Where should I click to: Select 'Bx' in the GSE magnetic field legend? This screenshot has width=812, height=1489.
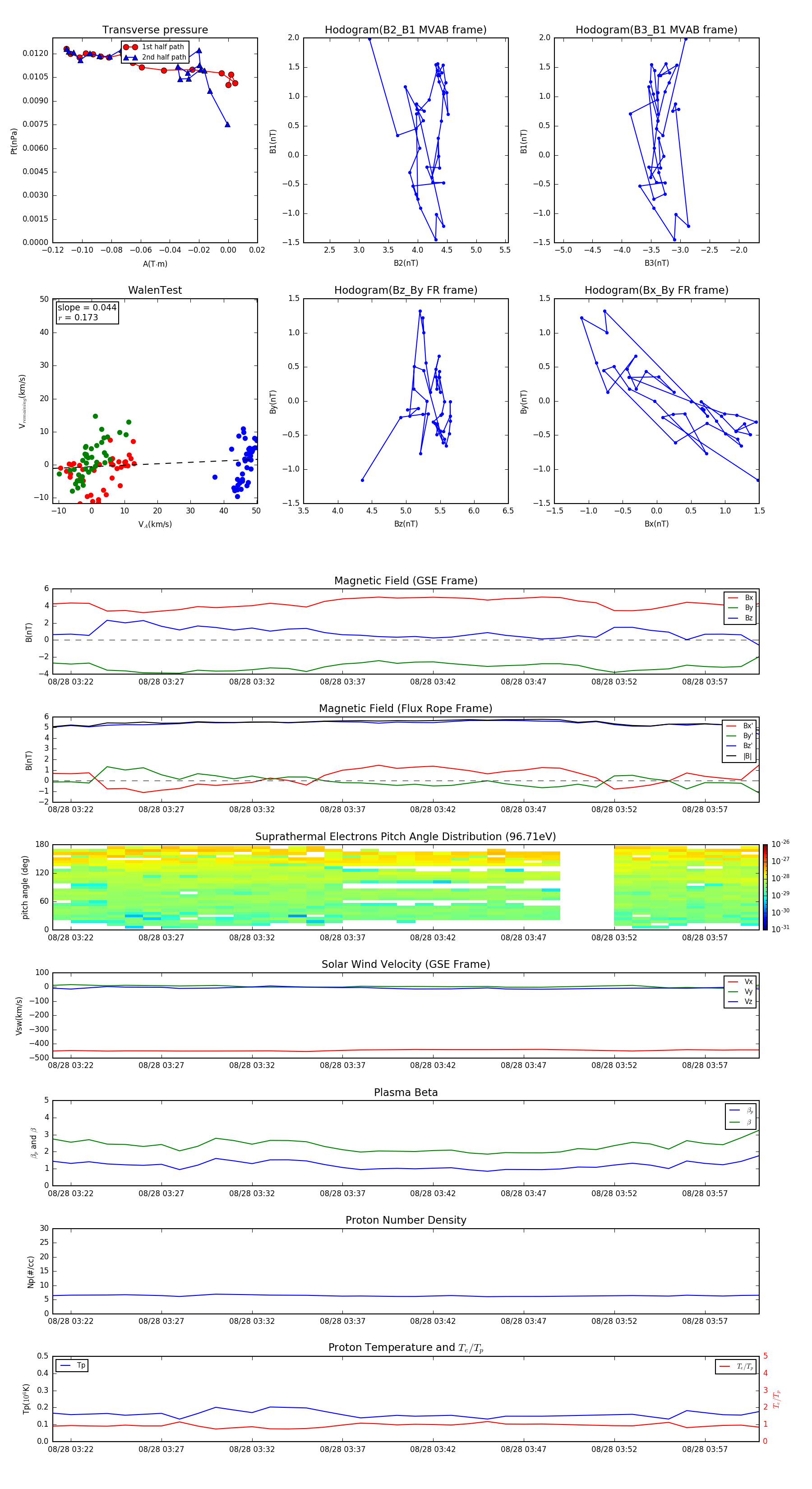tap(741, 598)
